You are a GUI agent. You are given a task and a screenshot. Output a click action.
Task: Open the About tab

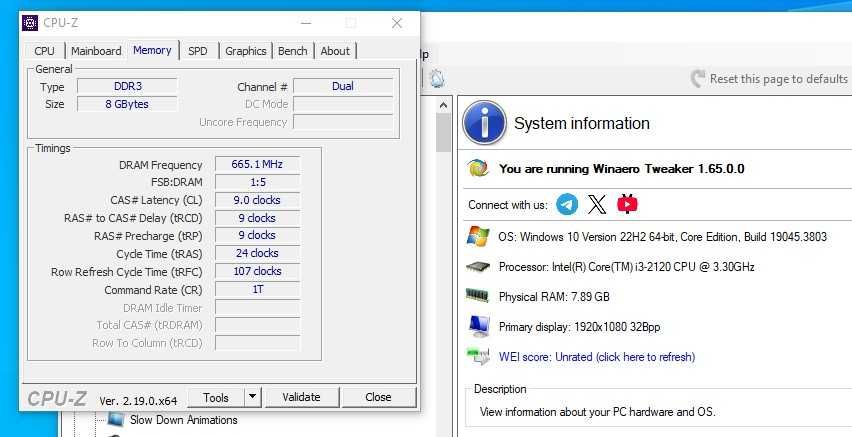coord(335,51)
